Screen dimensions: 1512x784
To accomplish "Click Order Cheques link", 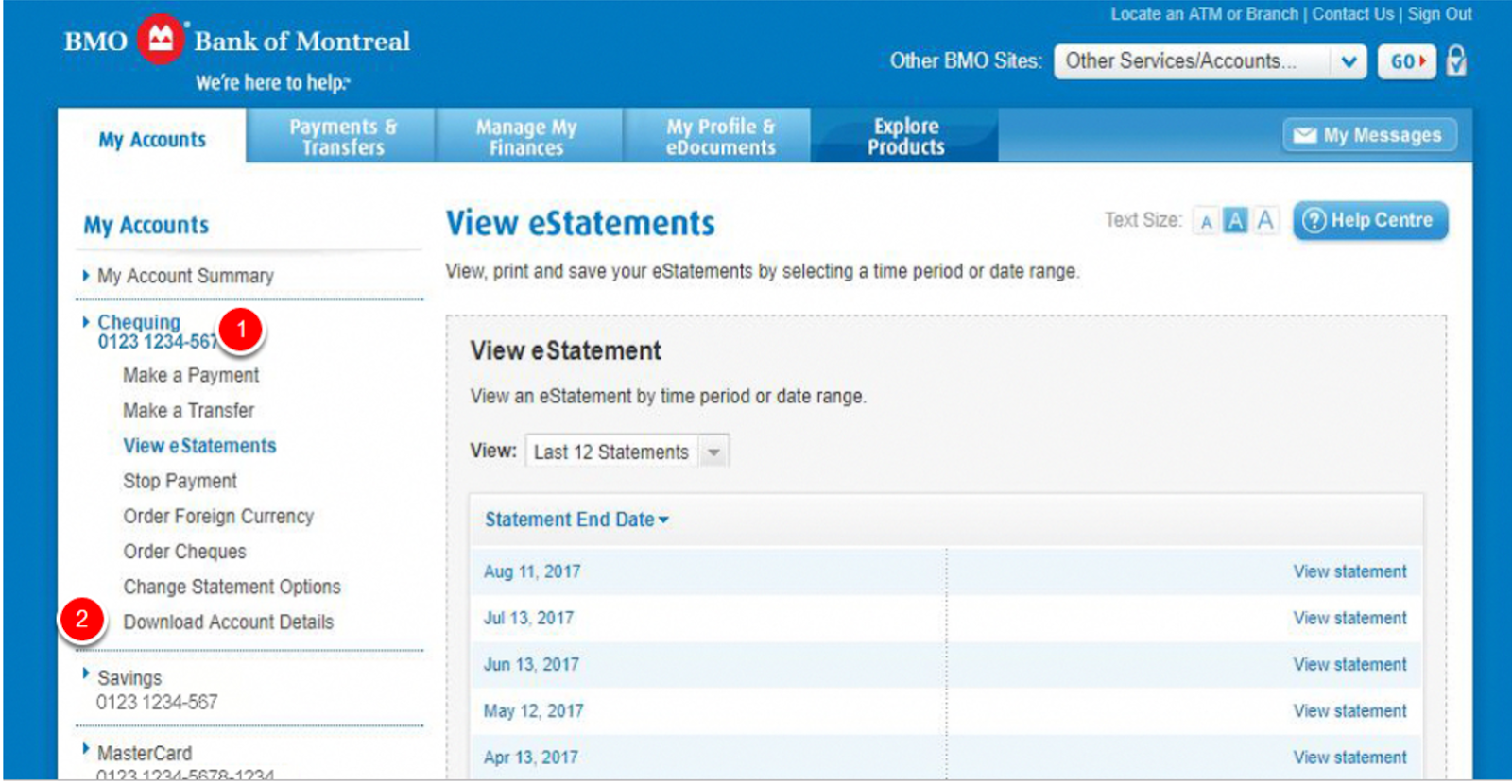I will [184, 552].
